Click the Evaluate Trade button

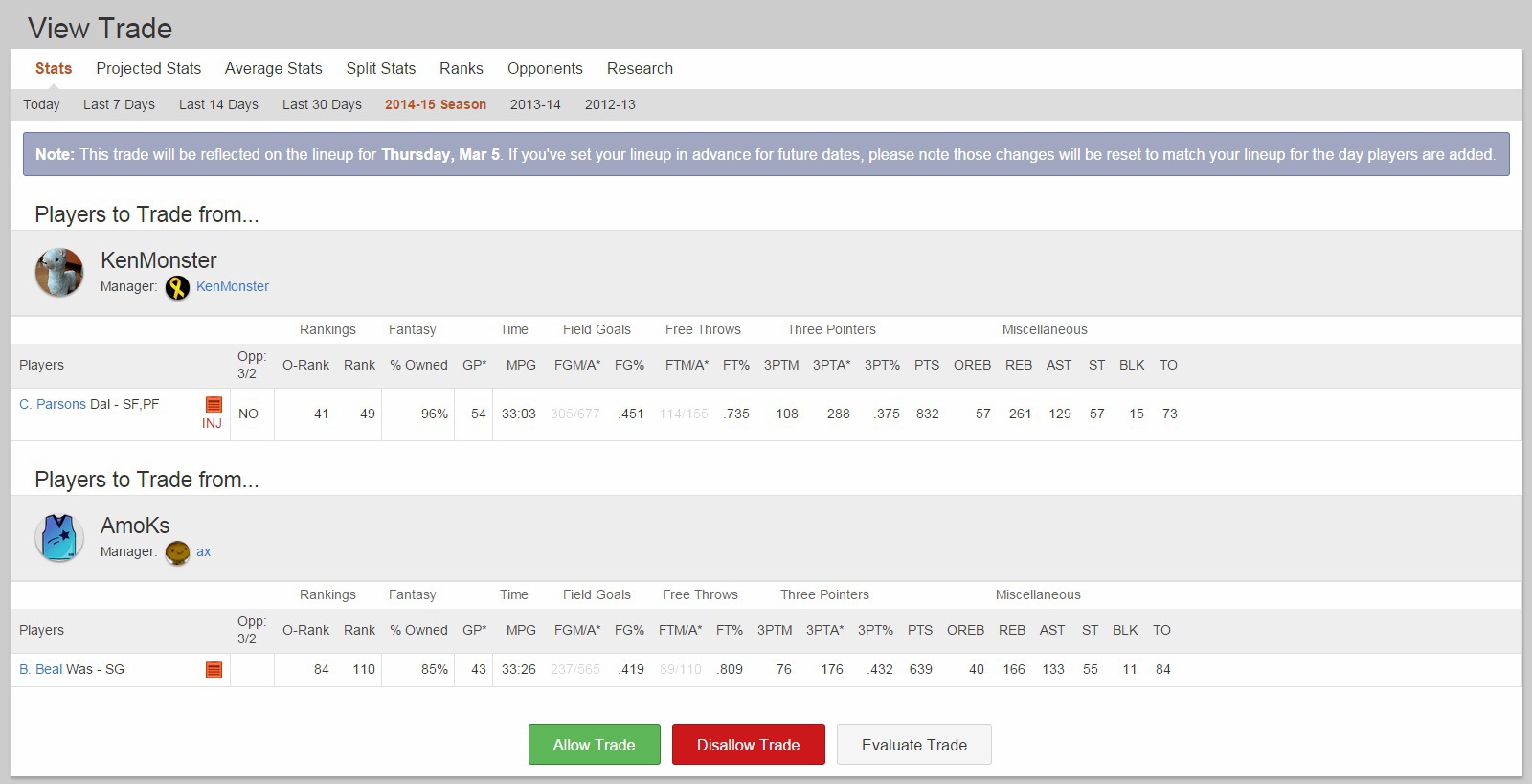[x=914, y=745]
